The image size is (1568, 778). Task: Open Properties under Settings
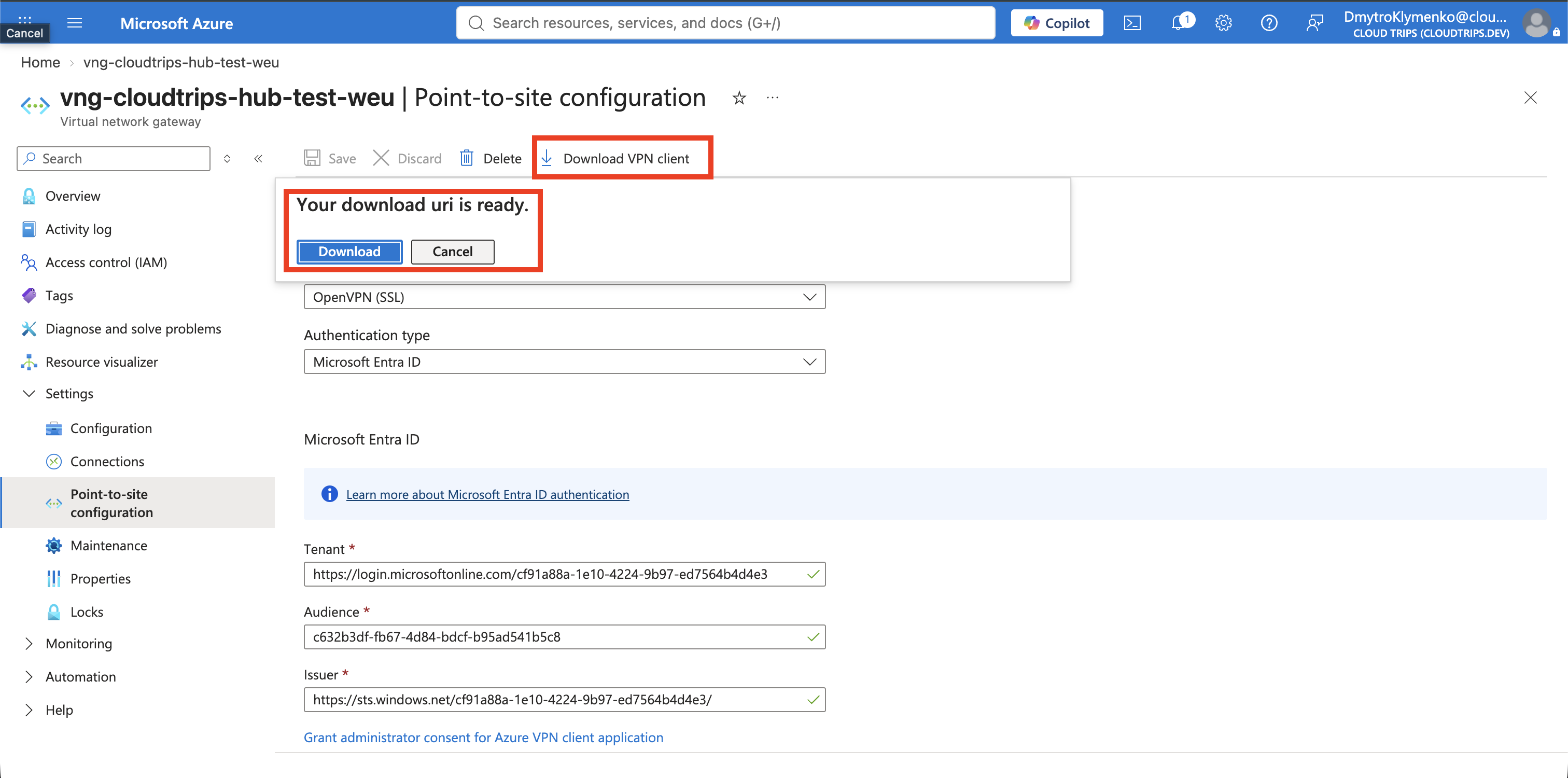pyautogui.click(x=101, y=579)
